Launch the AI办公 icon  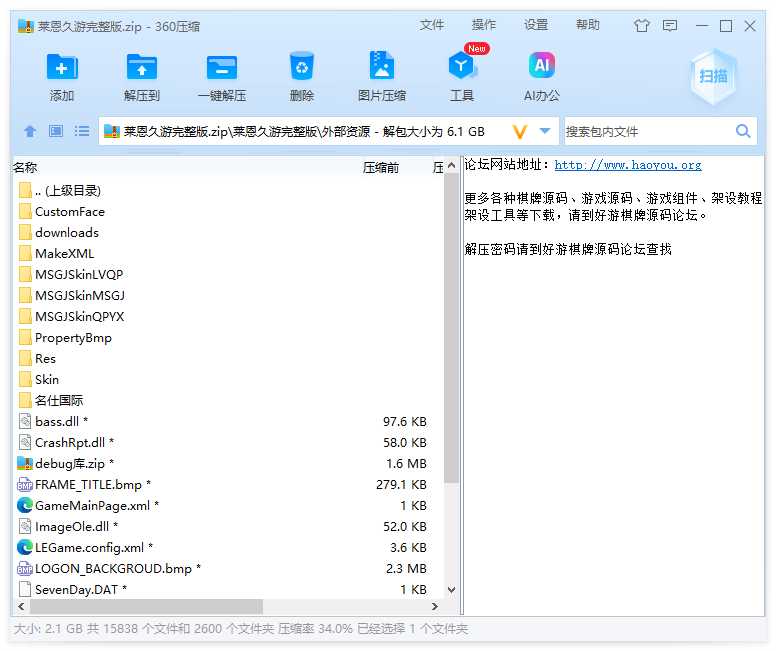(541, 65)
